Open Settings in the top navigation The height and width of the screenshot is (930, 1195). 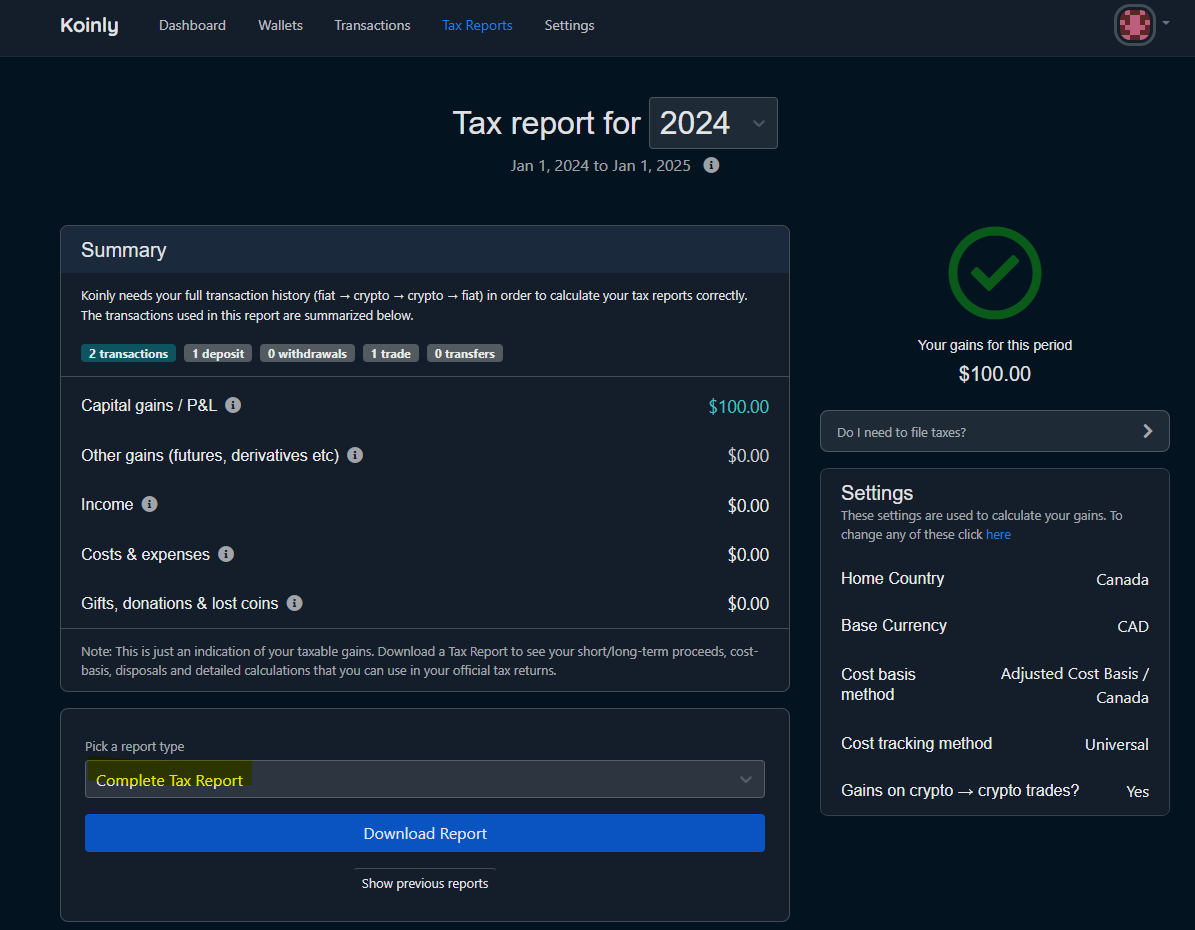pyautogui.click(x=569, y=25)
